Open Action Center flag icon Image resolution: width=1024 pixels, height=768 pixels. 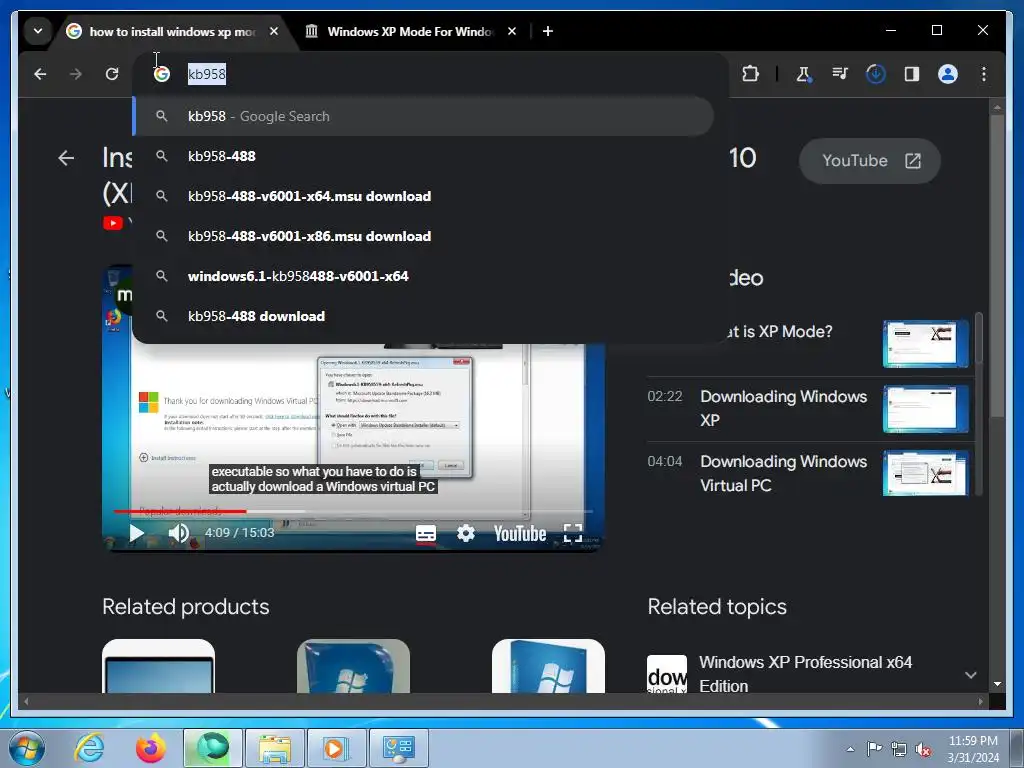(874, 748)
